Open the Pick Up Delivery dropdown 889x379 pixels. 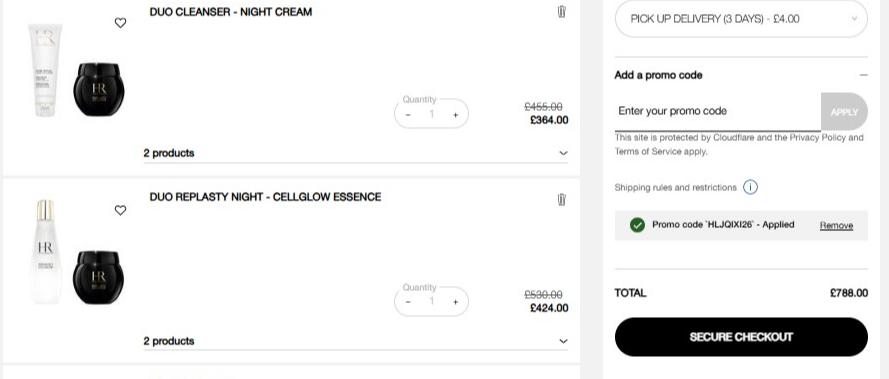741,19
